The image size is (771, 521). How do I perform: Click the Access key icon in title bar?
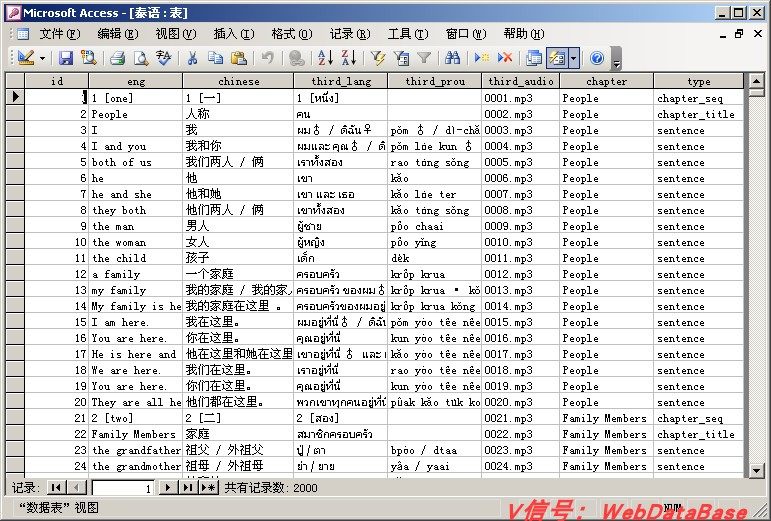[x=14, y=12]
